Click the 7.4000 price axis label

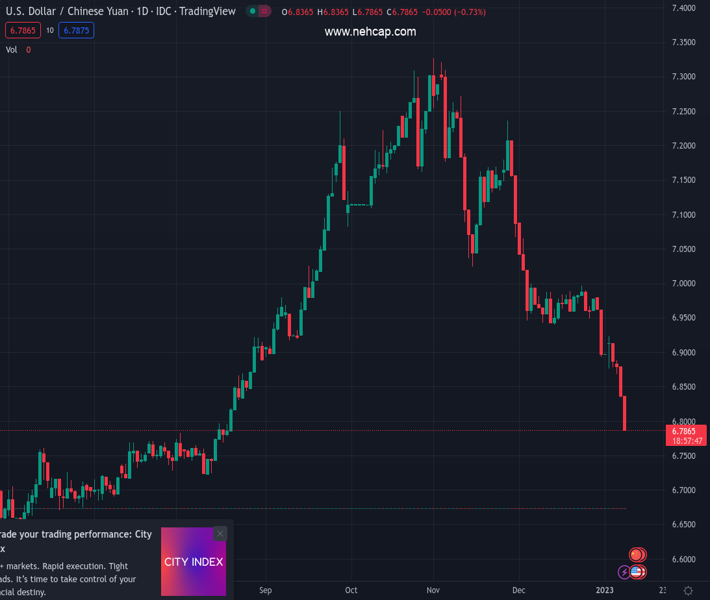(684, 8)
